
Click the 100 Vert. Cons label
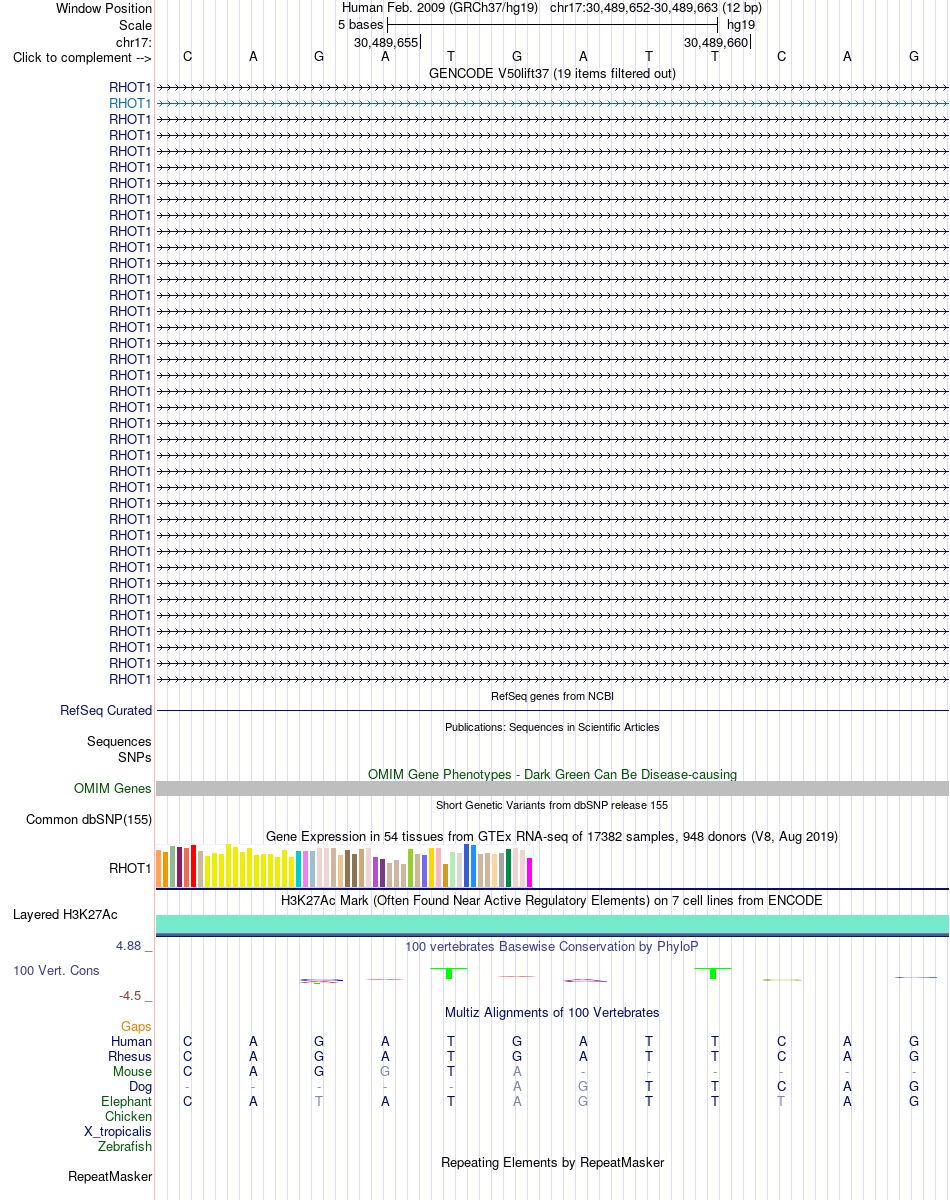tap(56, 970)
